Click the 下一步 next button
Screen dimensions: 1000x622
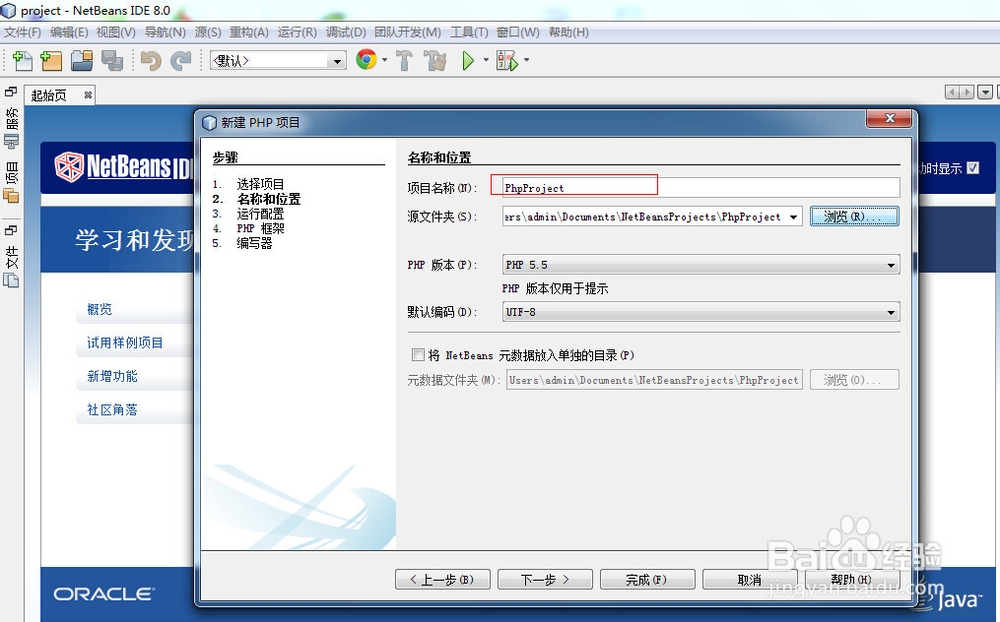pyautogui.click(x=545, y=579)
